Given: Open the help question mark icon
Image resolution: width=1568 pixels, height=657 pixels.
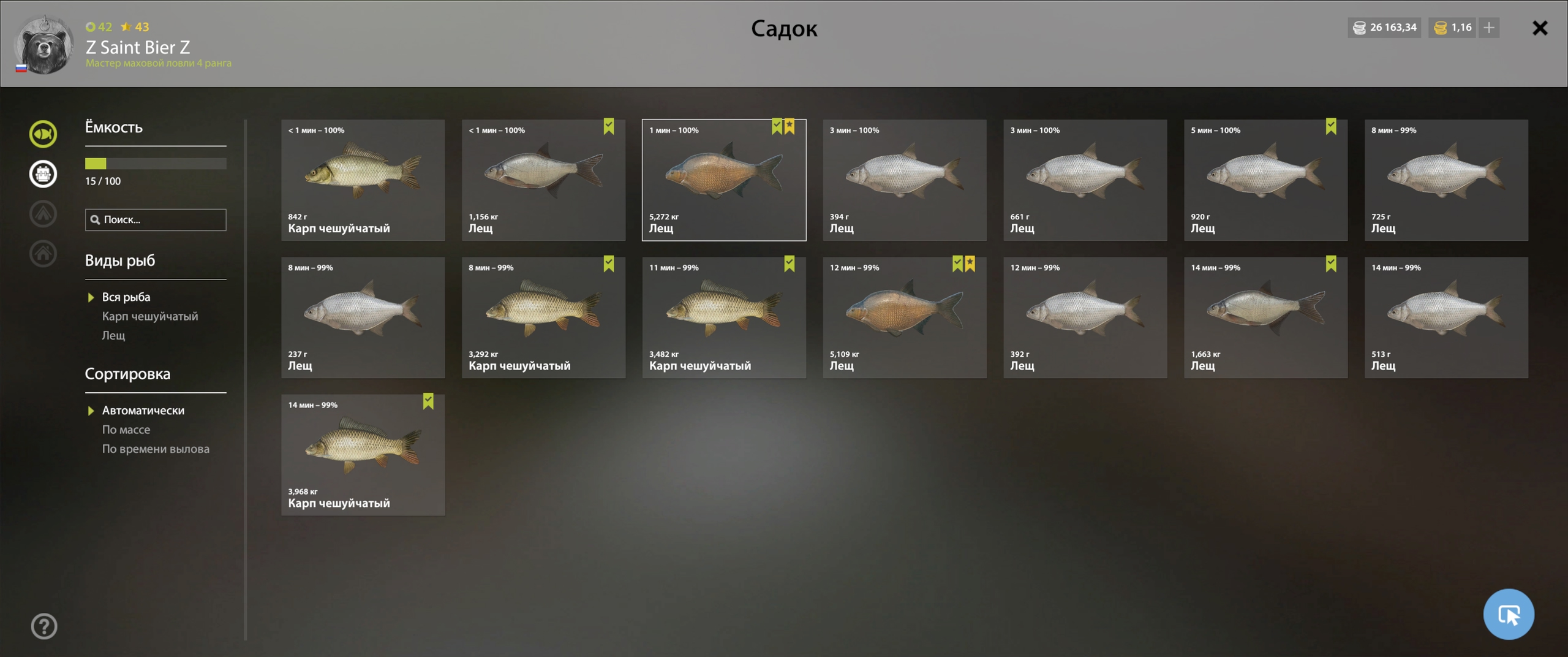Looking at the screenshot, I should pos(43,626).
